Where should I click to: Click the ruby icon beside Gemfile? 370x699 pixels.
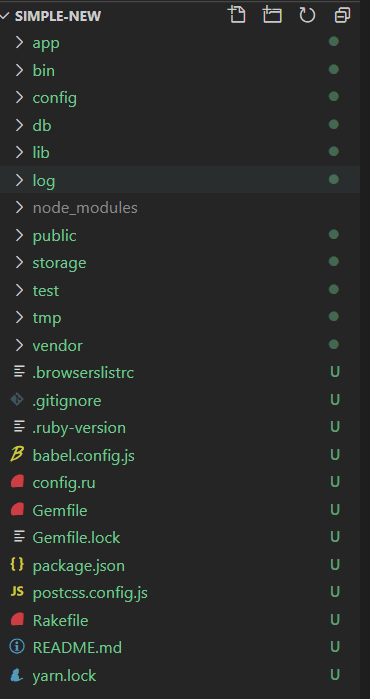(17, 510)
